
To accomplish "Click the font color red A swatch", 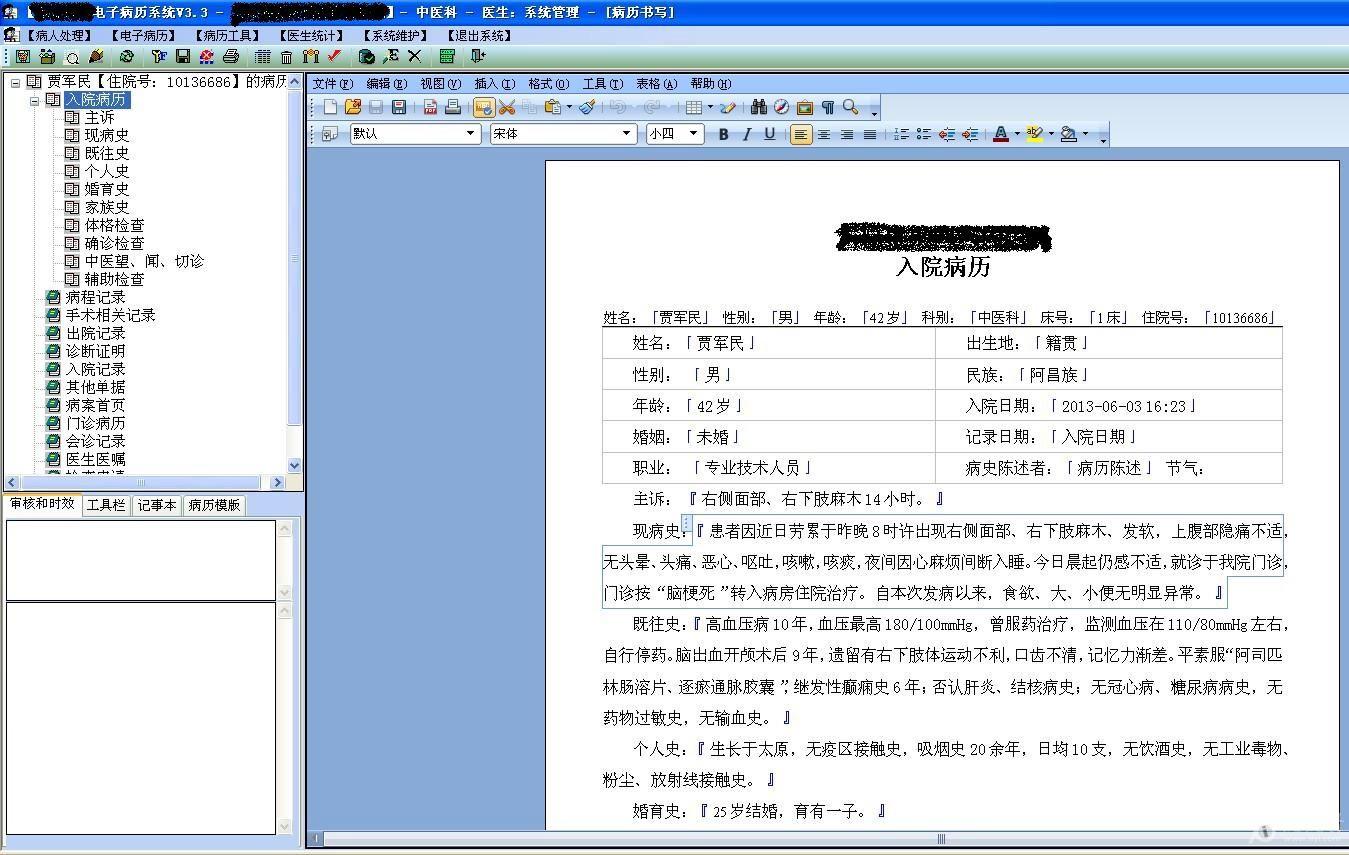I will pyautogui.click(x=1001, y=134).
